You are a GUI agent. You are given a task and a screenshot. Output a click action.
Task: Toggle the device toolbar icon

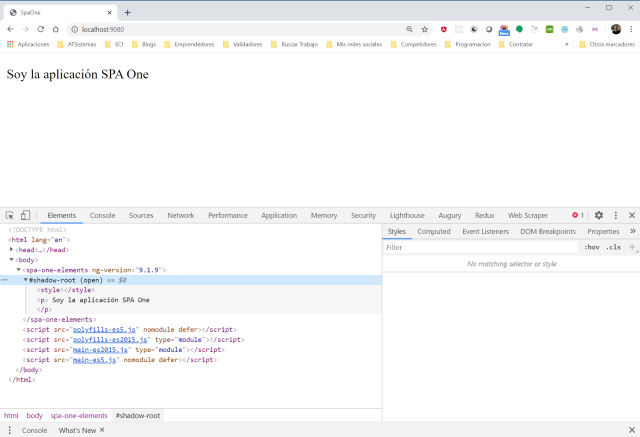25,215
